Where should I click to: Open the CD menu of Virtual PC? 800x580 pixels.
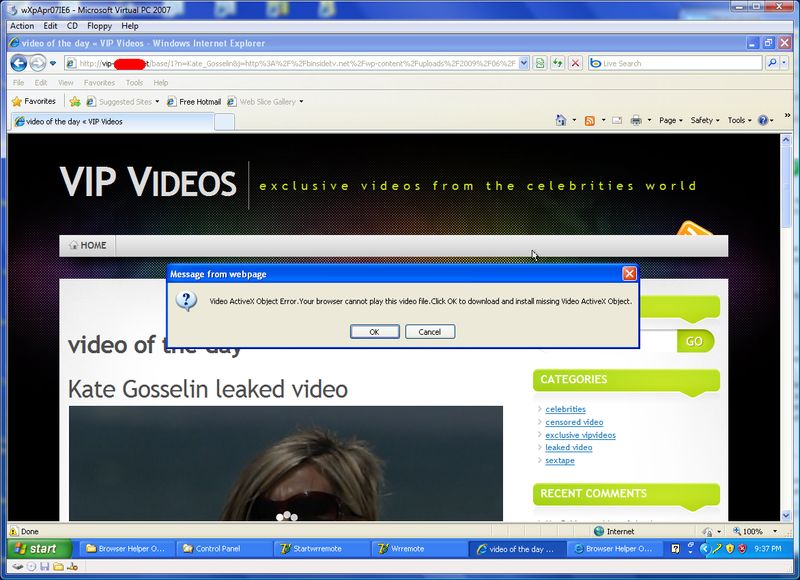72,26
